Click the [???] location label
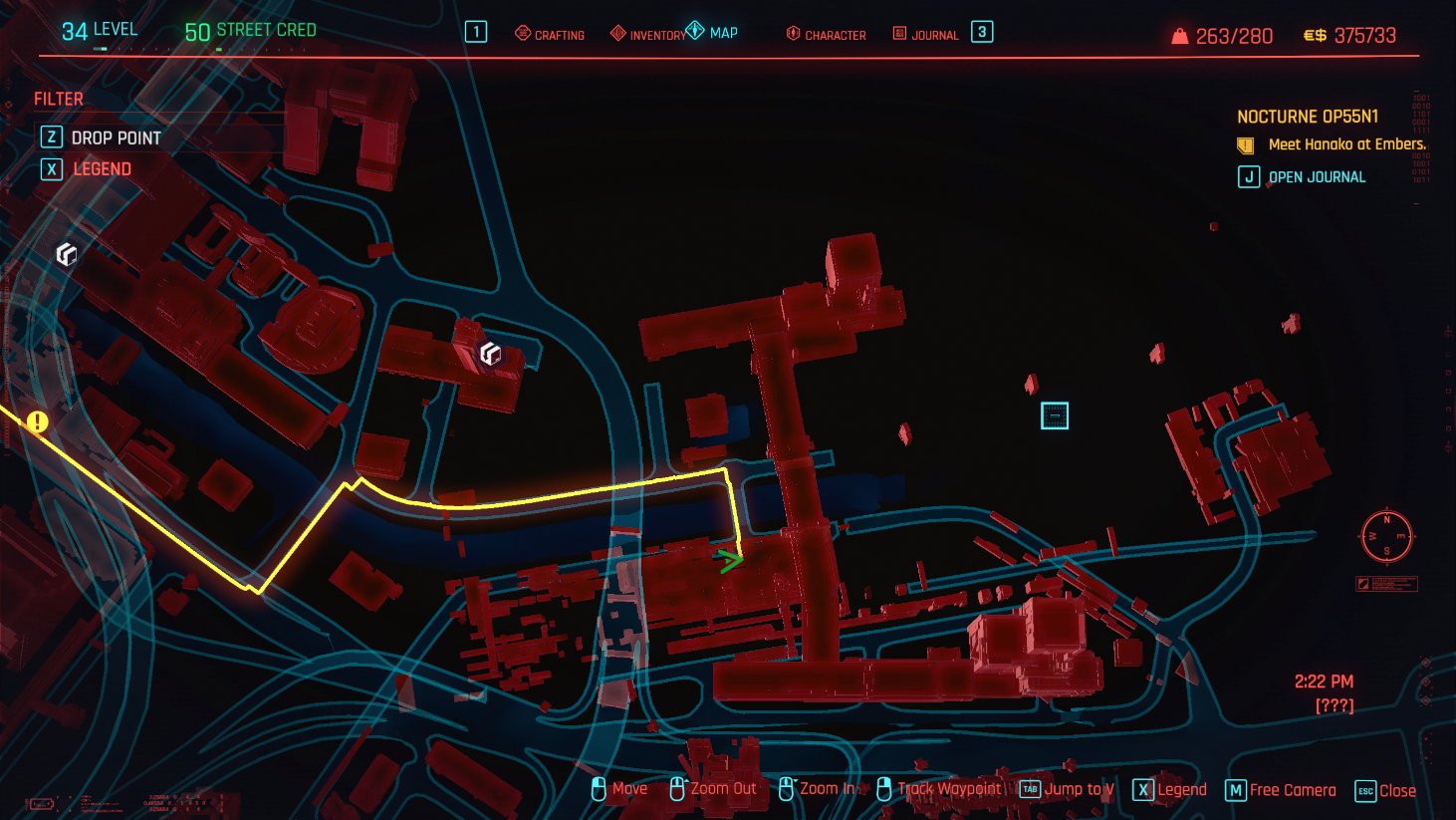 point(1335,705)
